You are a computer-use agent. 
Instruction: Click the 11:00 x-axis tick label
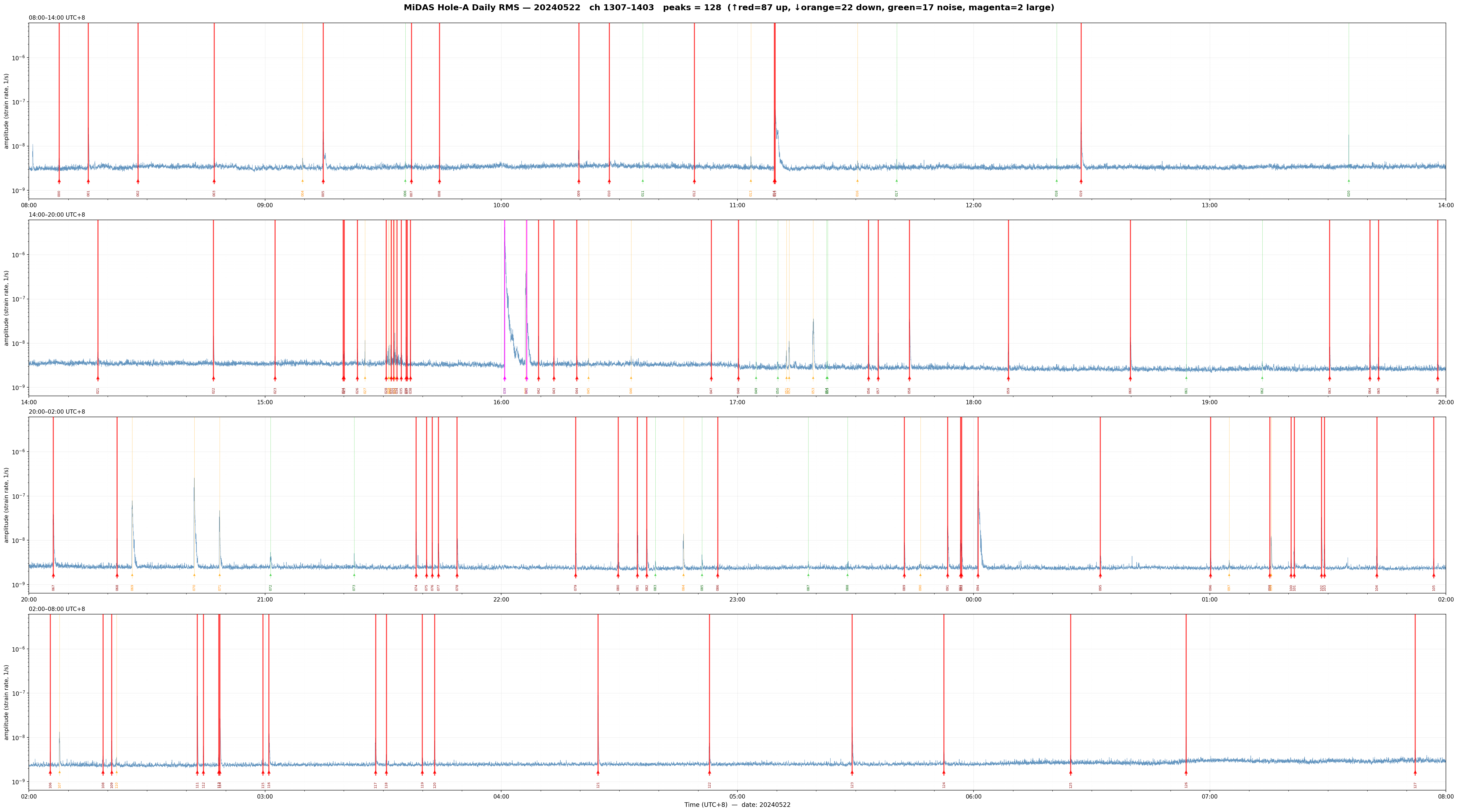point(737,205)
